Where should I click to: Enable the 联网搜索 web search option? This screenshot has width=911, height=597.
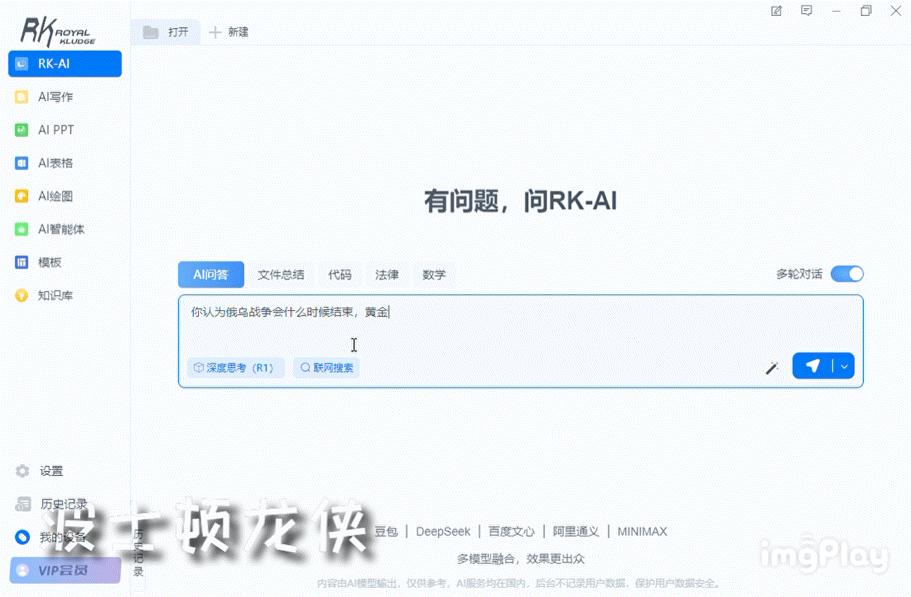(326, 367)
